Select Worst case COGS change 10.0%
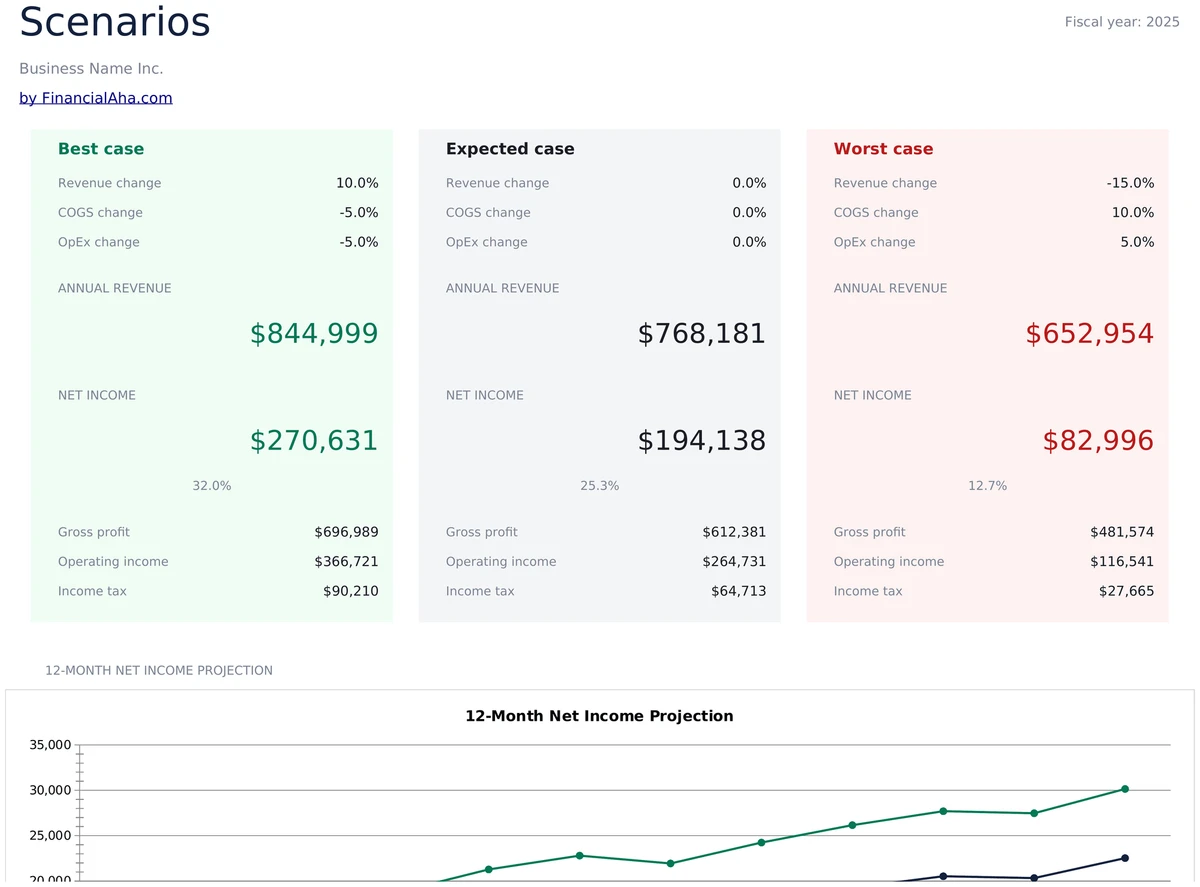 [x=1133, y=213]
